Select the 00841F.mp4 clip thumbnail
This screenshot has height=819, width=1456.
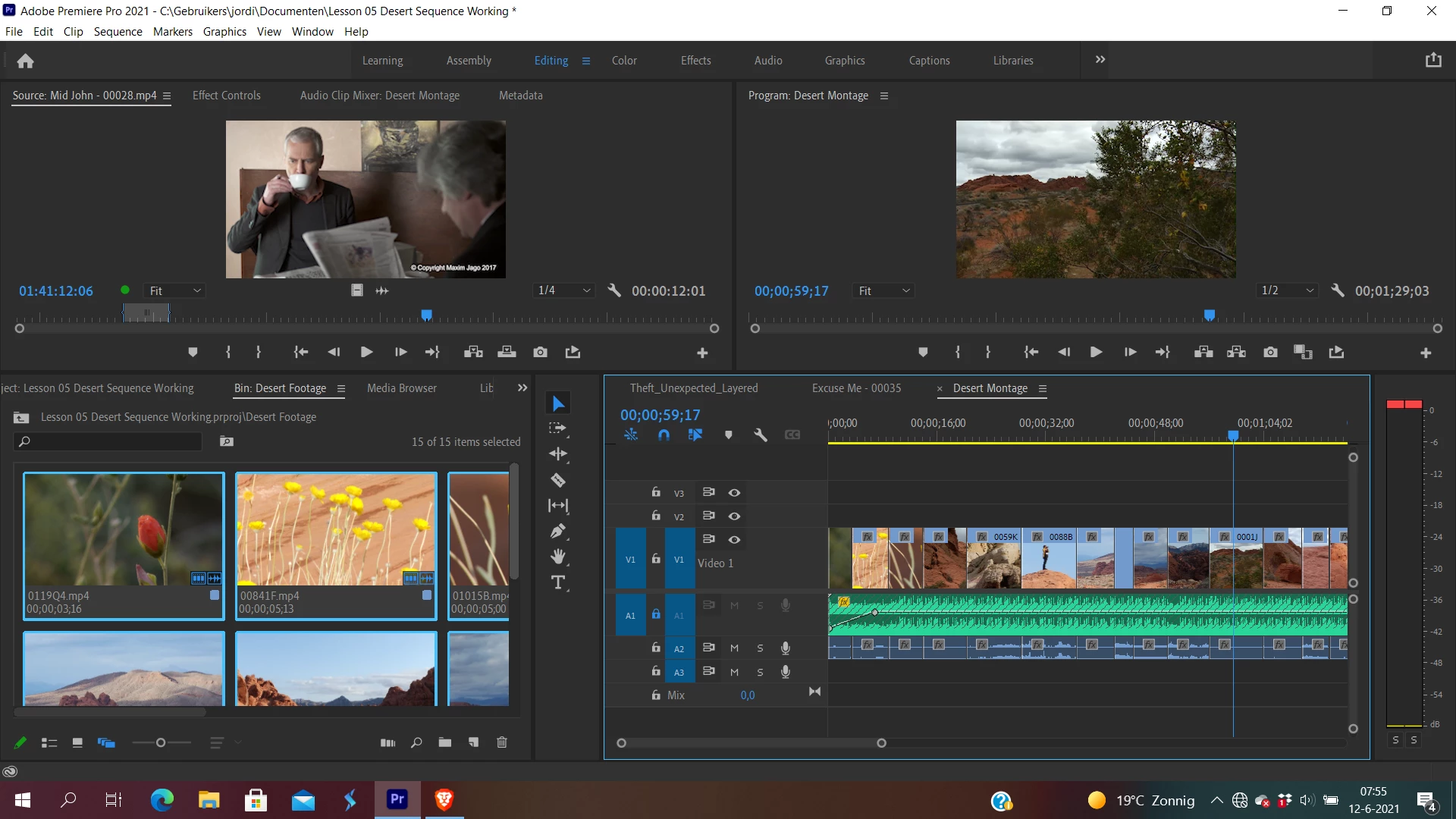tap(336, 529)
